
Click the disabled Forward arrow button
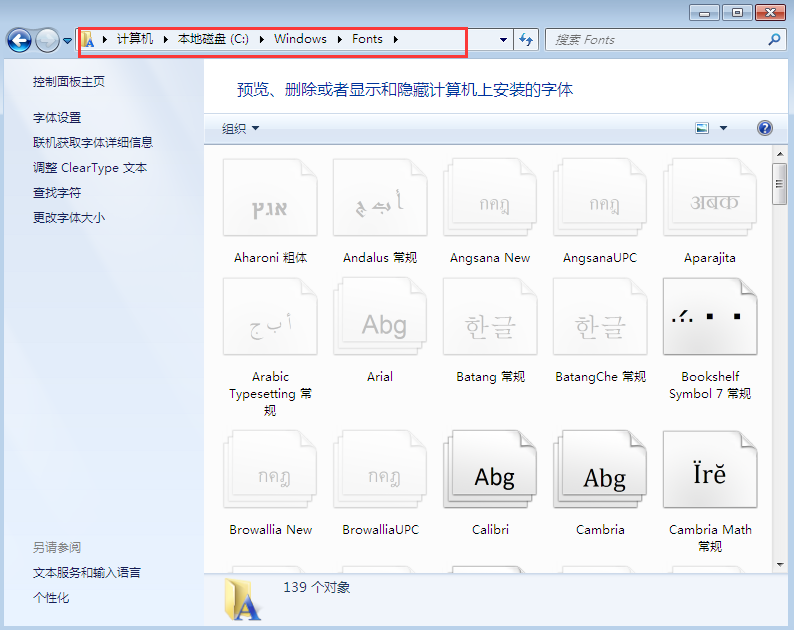[x=47, y=41]
